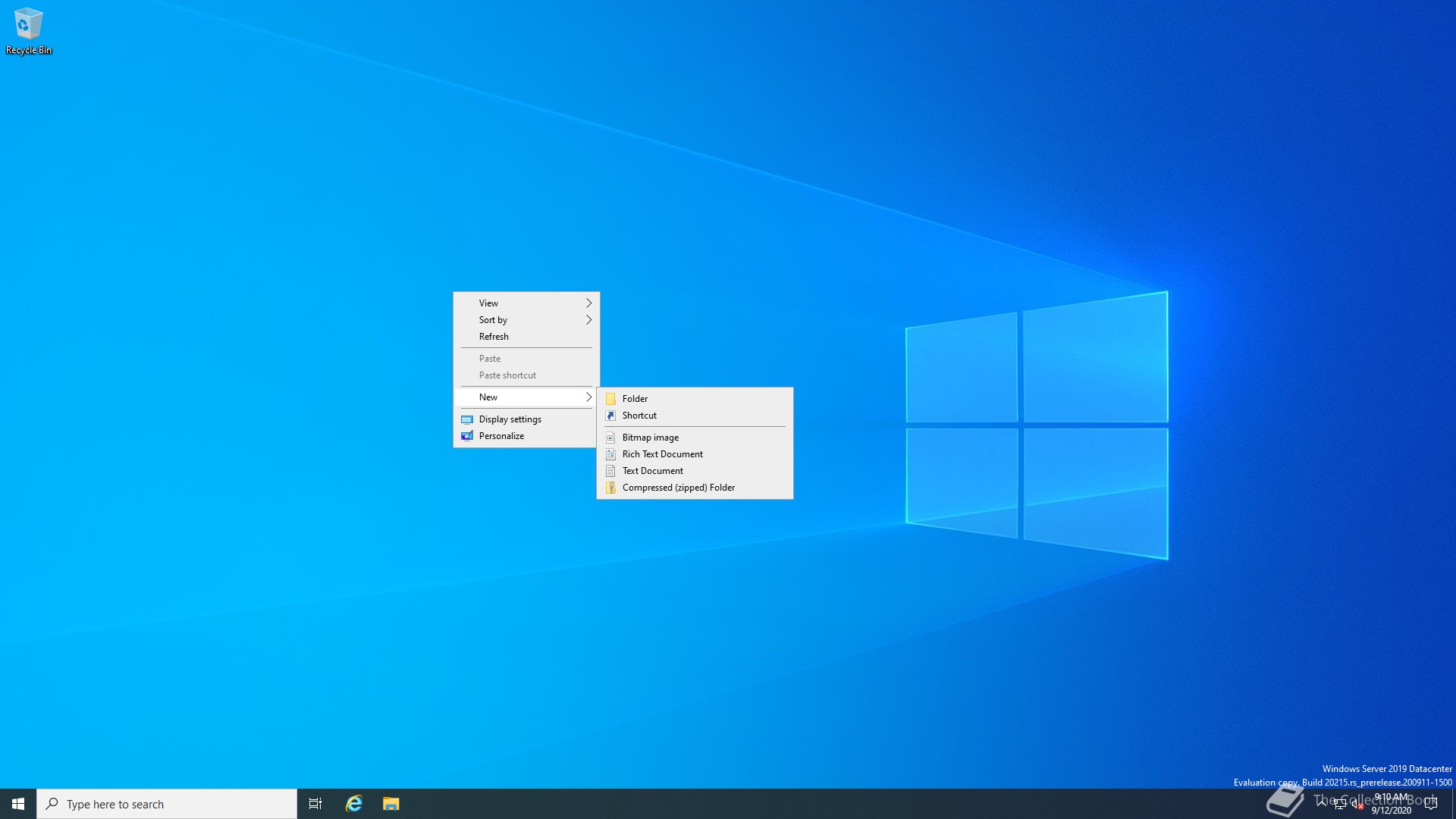Click the Bitmap image file icon
The width and height of the screenshot is (1456, 819).
(610, 438)
